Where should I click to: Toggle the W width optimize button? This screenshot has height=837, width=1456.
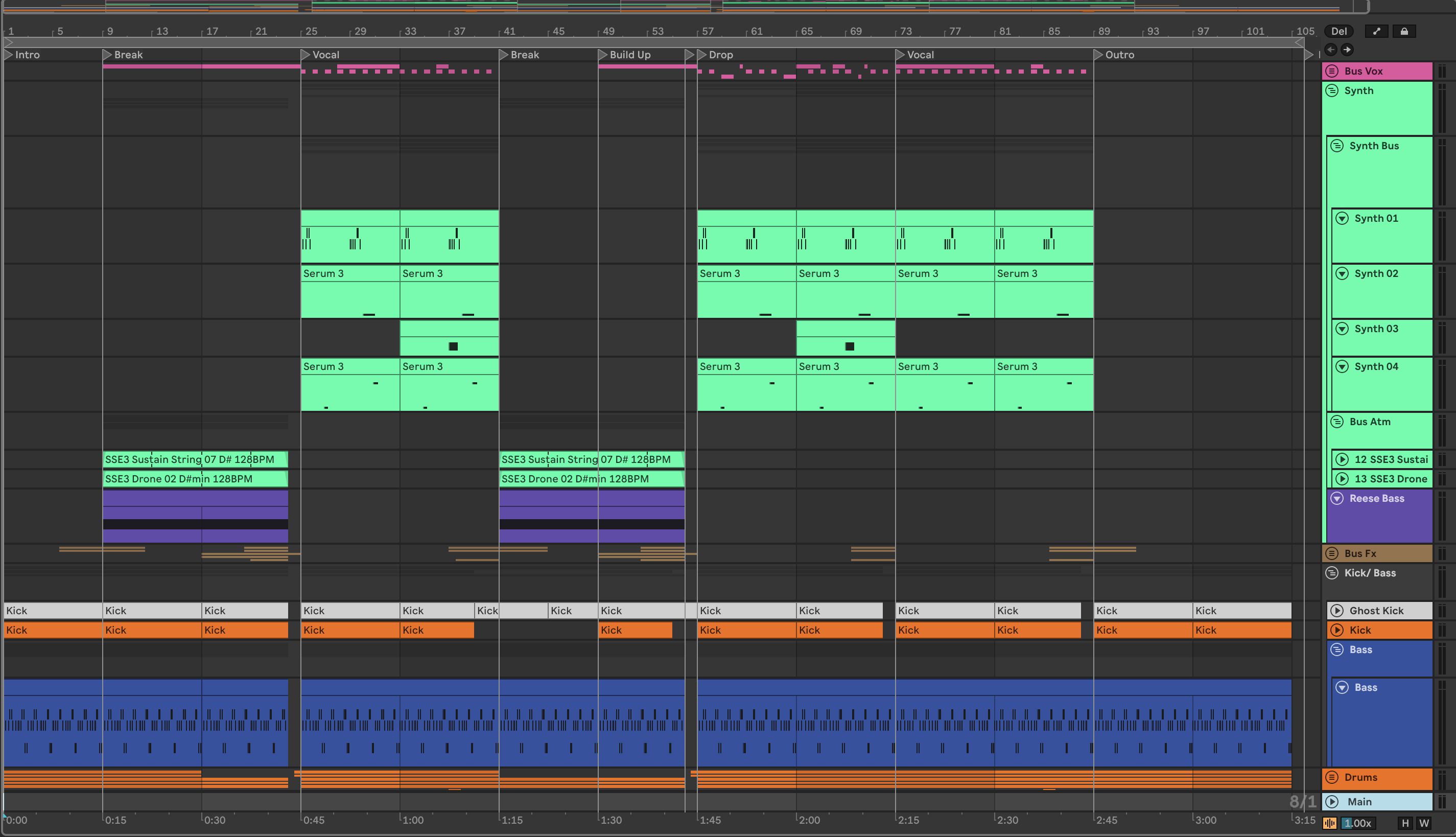tap(1424, 823)
